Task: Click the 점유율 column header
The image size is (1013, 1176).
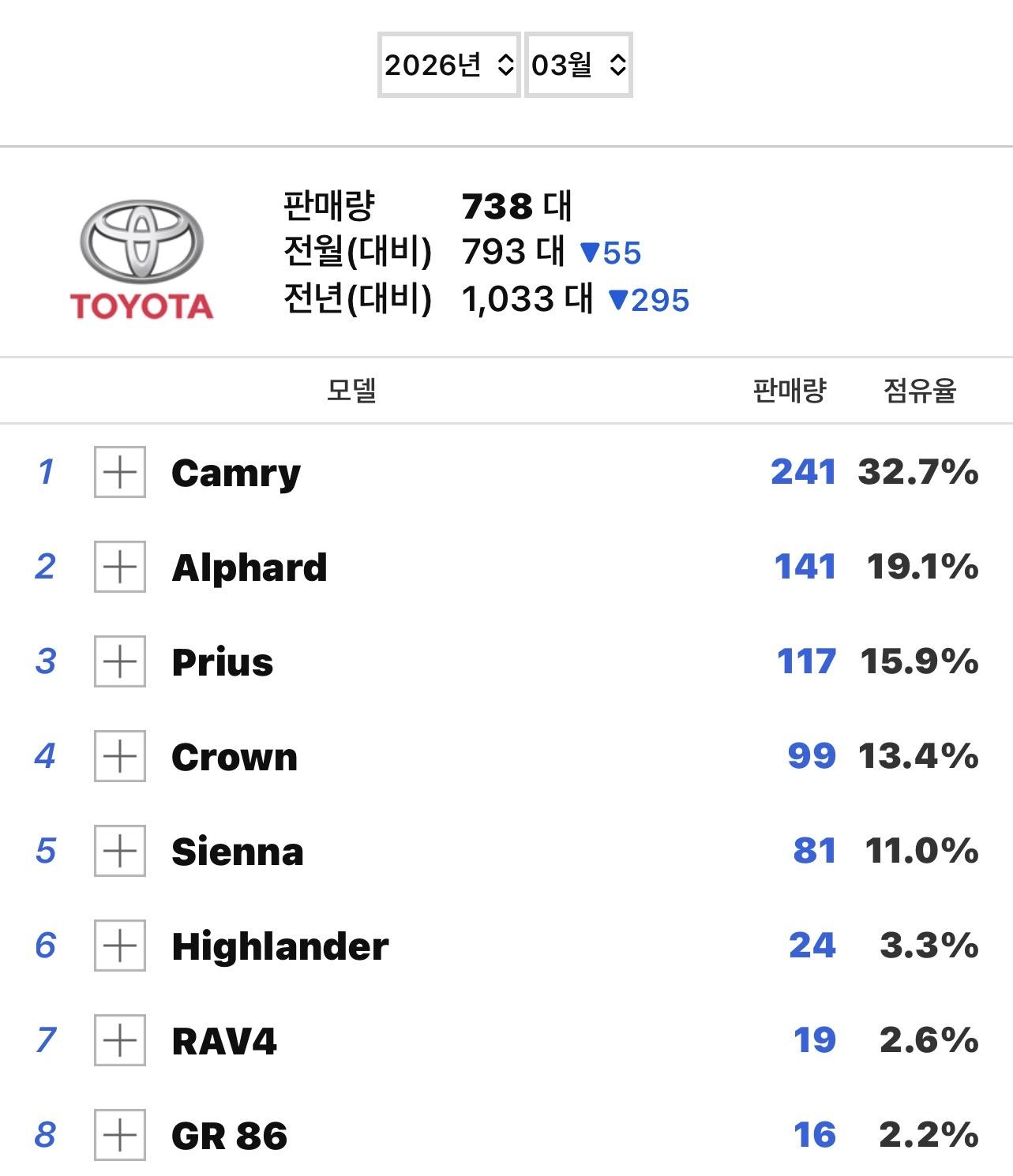Action: (x=919, y=390)
